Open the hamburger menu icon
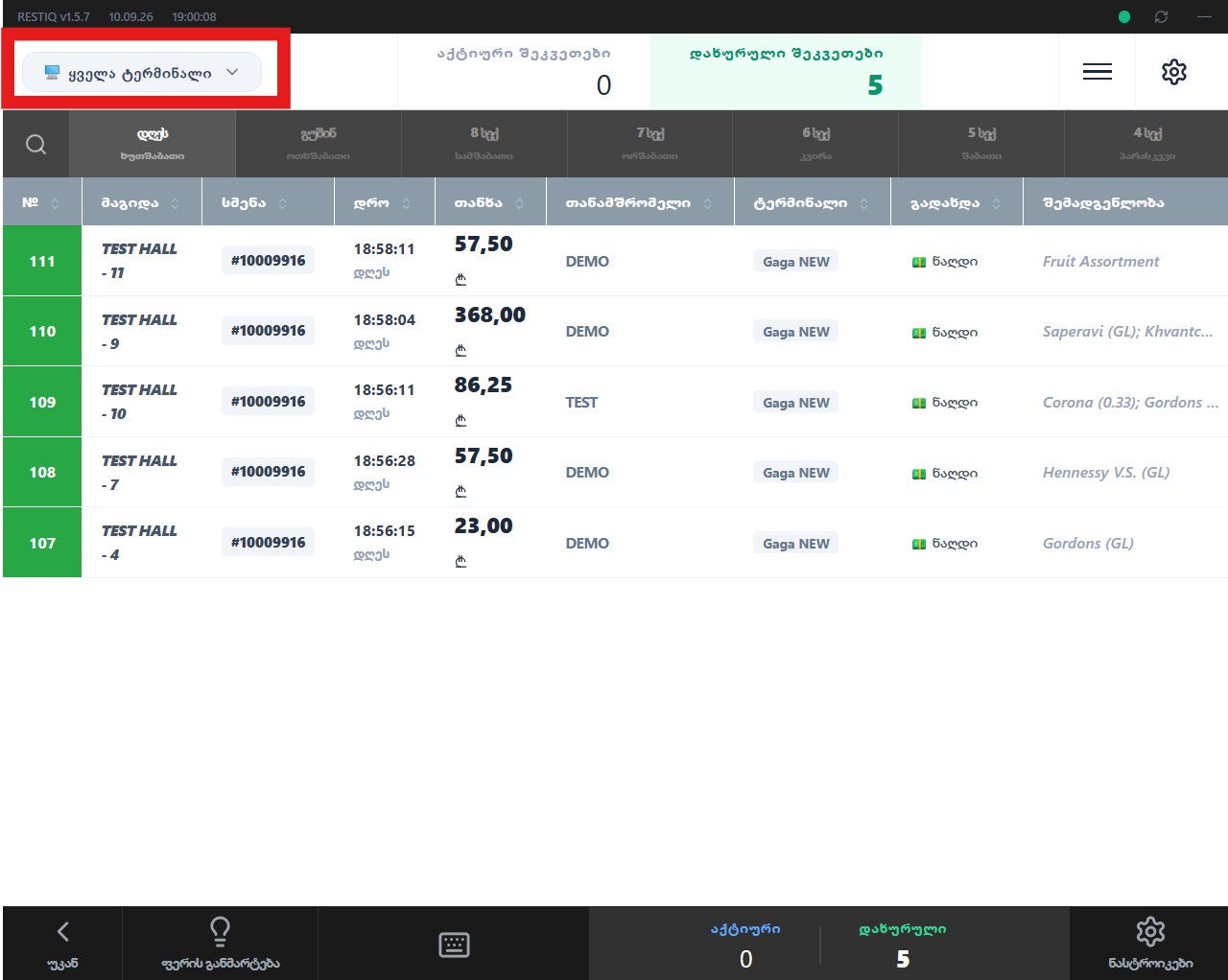 click(1097, 72)
